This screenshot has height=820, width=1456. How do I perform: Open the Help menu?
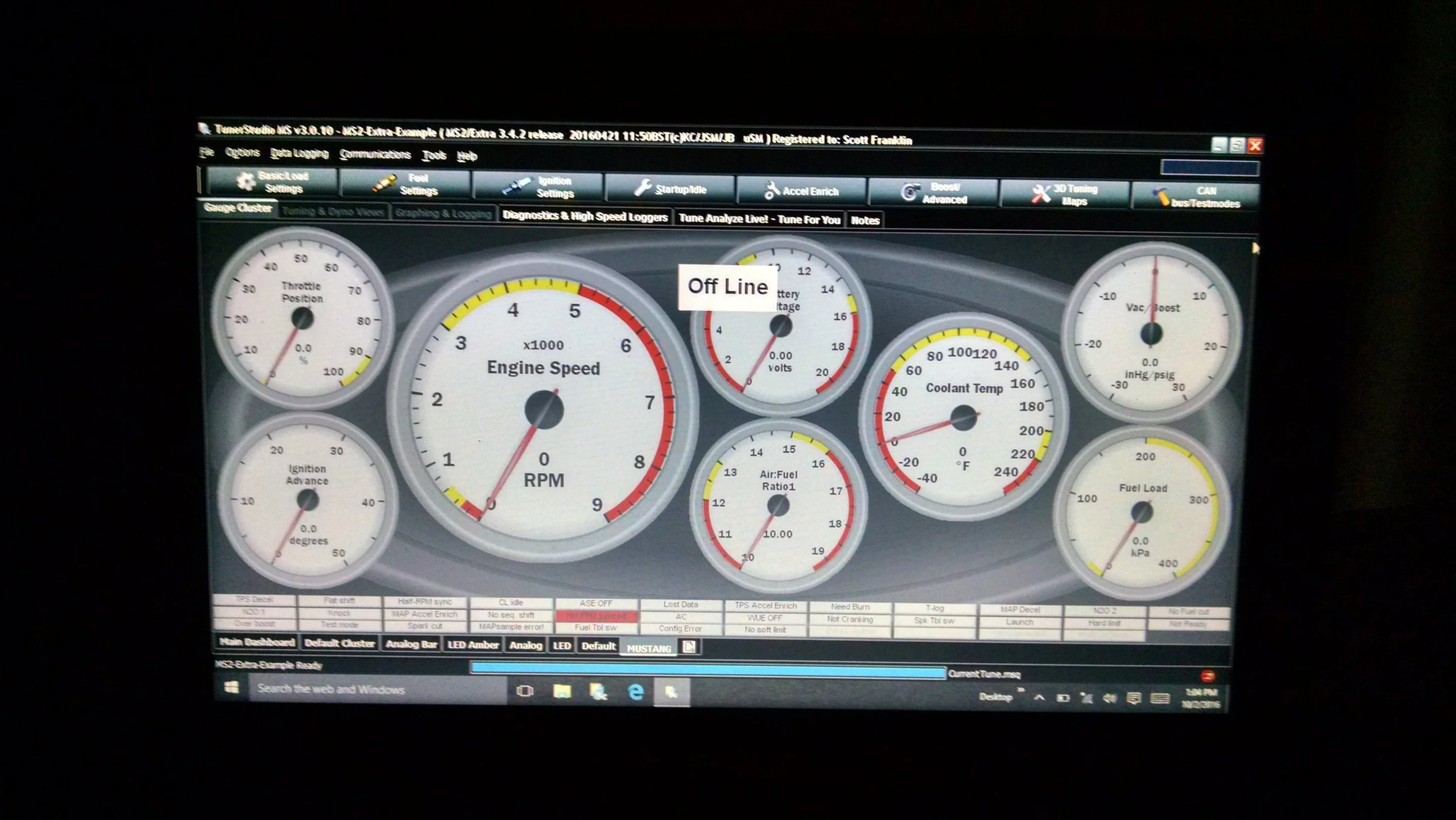467,156
